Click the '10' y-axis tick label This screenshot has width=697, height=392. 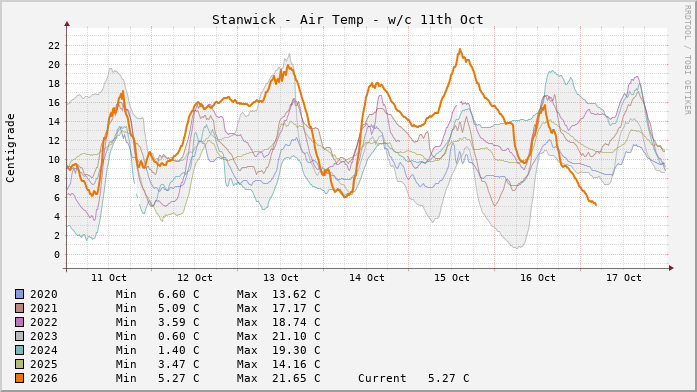[54, 160]
